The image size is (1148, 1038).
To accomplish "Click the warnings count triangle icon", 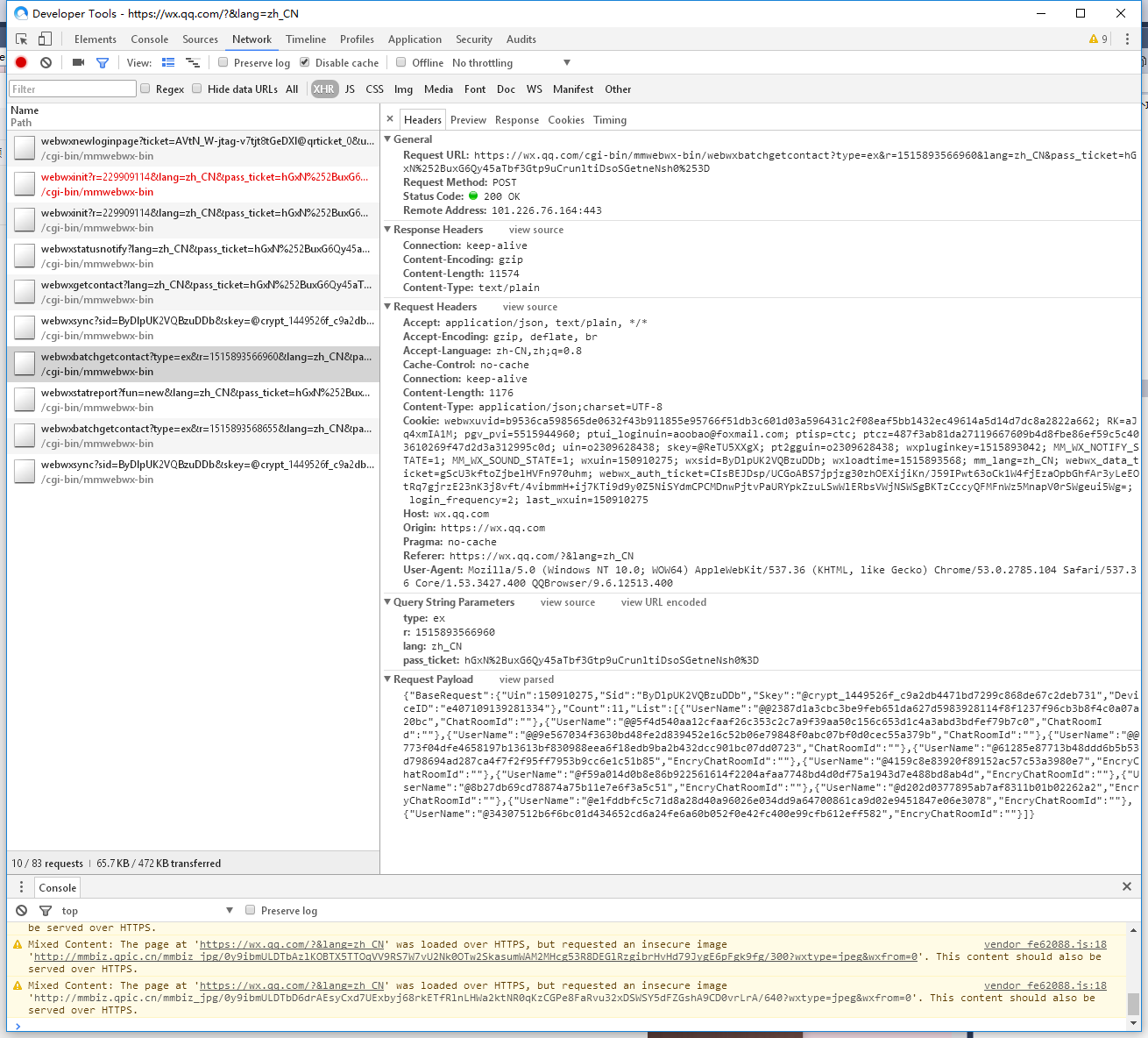I will click(1094, 39).
